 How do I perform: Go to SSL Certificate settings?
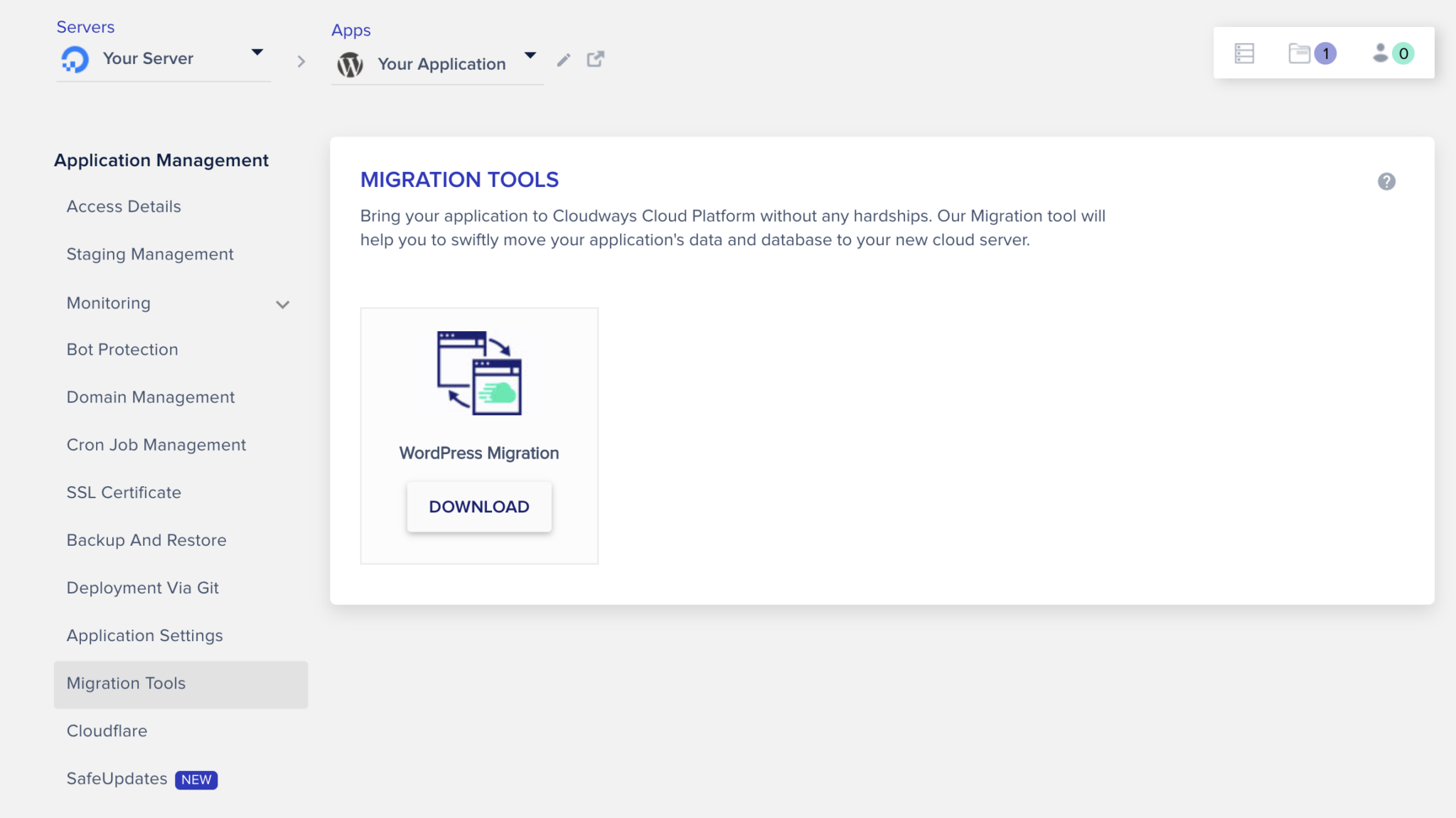point(124,493)
